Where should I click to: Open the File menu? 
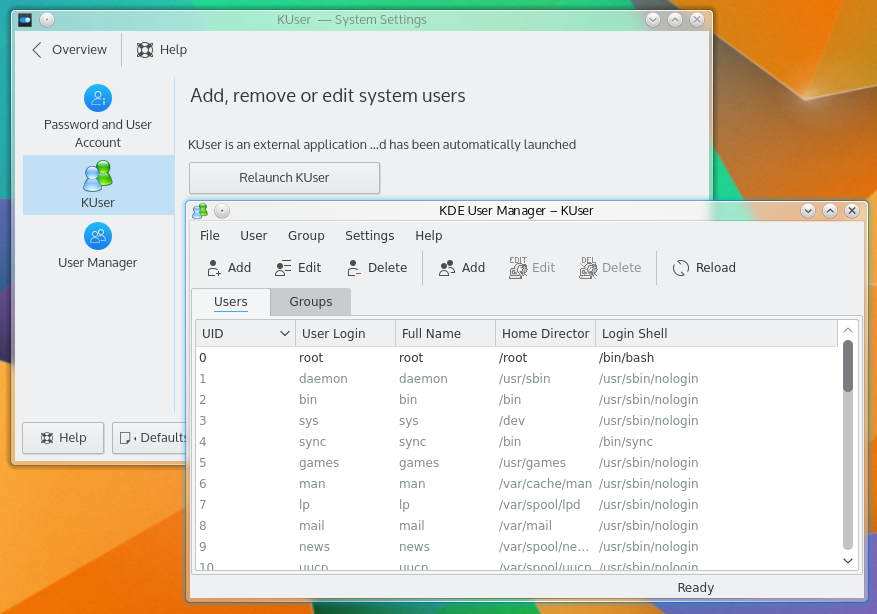coord(210,236)
